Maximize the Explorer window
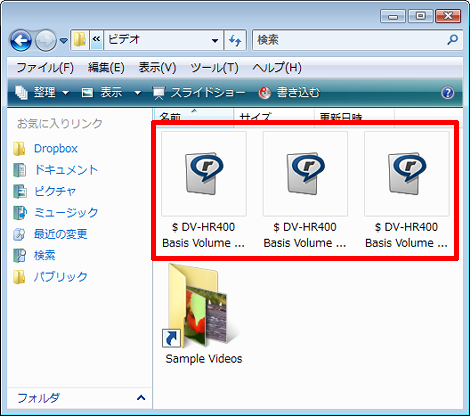Viewport: 470px width, 416px height. point(421,16)
